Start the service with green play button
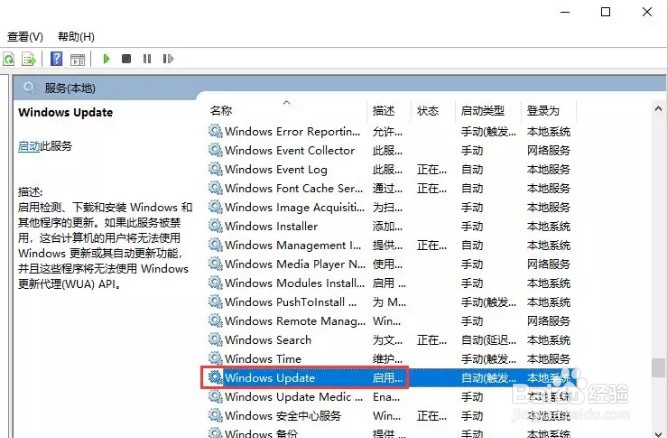 [107, 58]
